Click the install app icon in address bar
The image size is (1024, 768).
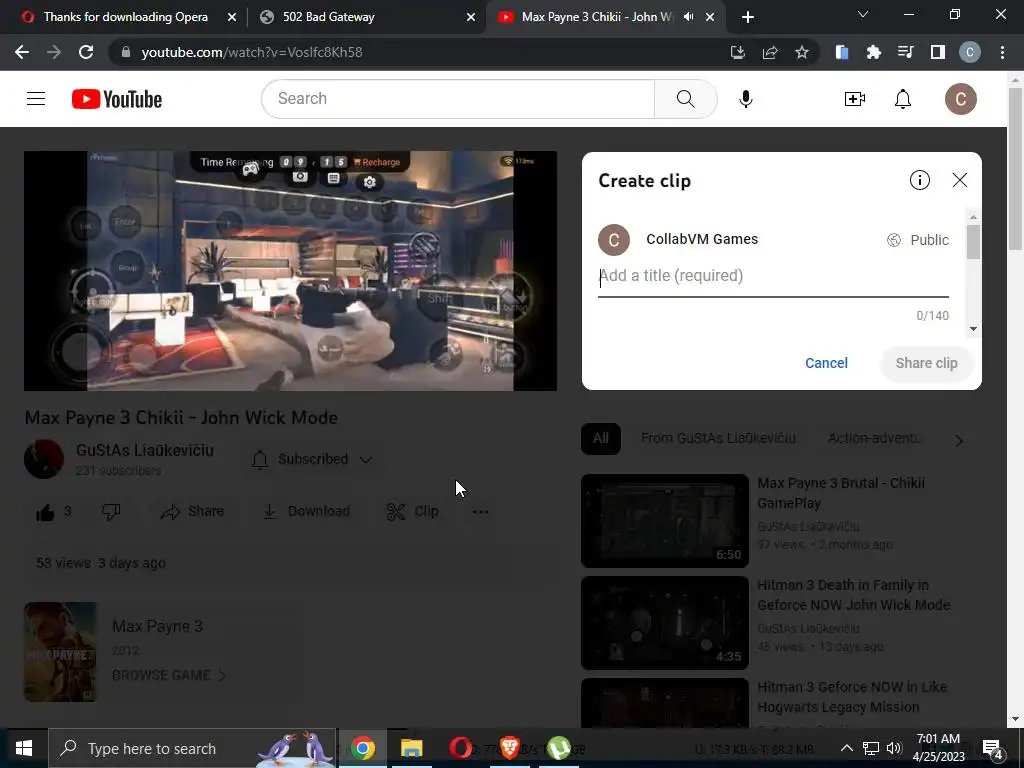737,52
